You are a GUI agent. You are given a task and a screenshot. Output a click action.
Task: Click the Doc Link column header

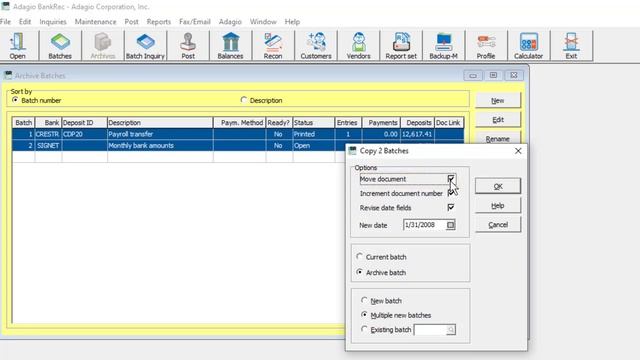click(449, 122)
